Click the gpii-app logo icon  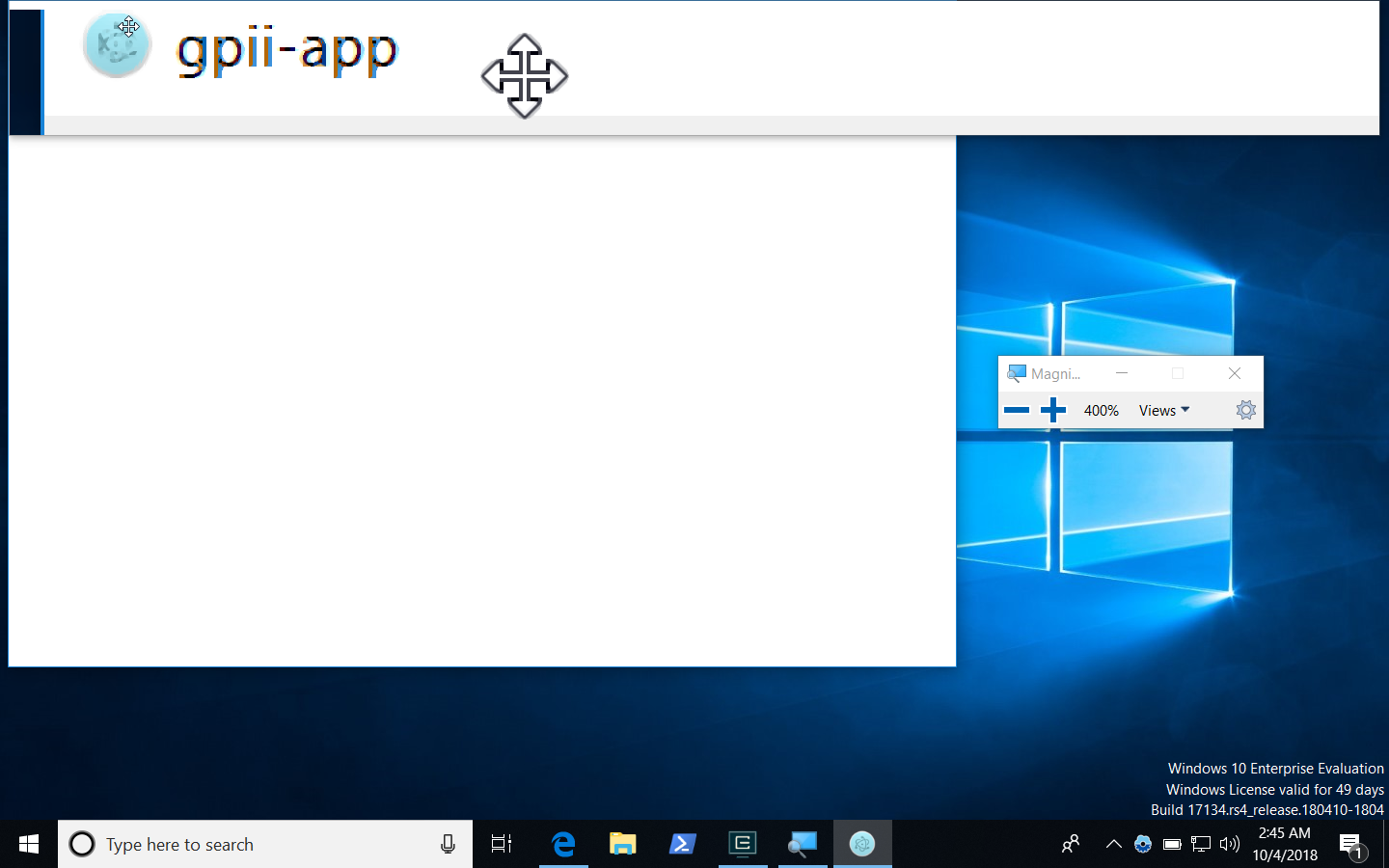116,43
